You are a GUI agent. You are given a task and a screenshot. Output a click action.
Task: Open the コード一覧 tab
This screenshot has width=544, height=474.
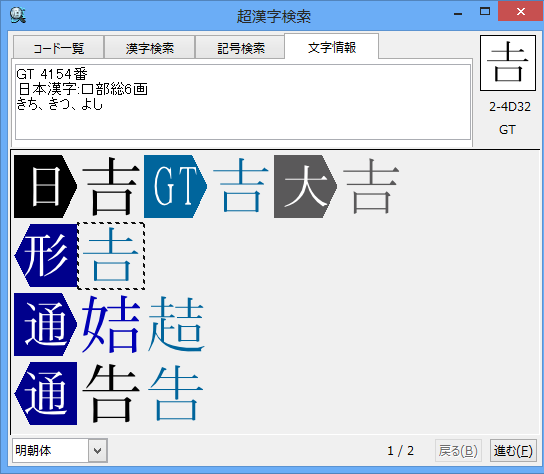coord(58,48)
